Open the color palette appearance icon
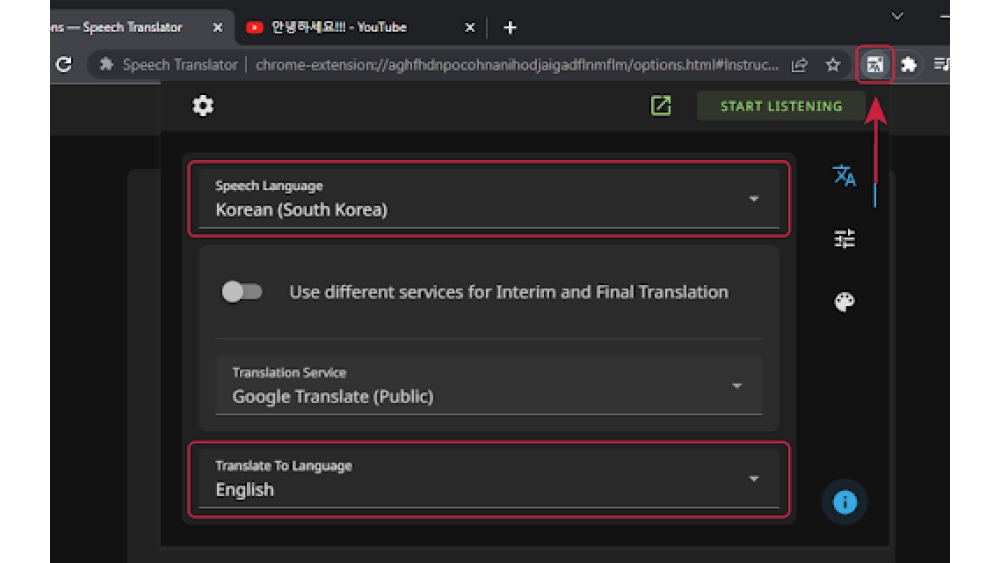 844,302
